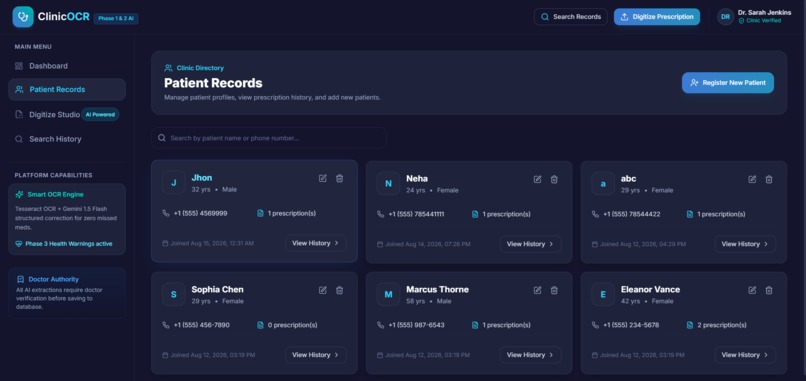The image size is (806, 381).
Task: Select Patient Records in the sidebar
Action: 67,89
